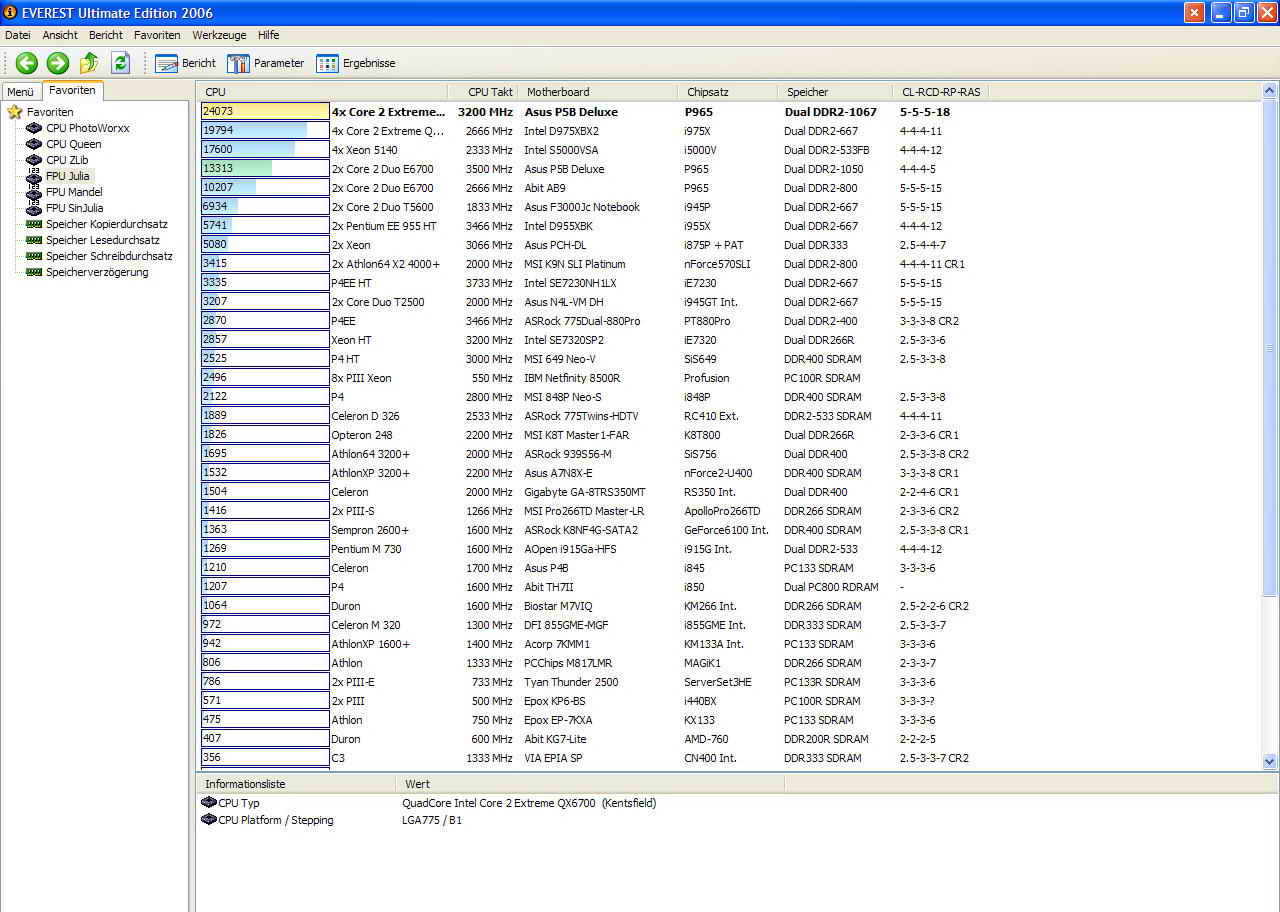The image size is (1280, 912).
Task: Click the 24073 score bar
Action: [265, 112]
